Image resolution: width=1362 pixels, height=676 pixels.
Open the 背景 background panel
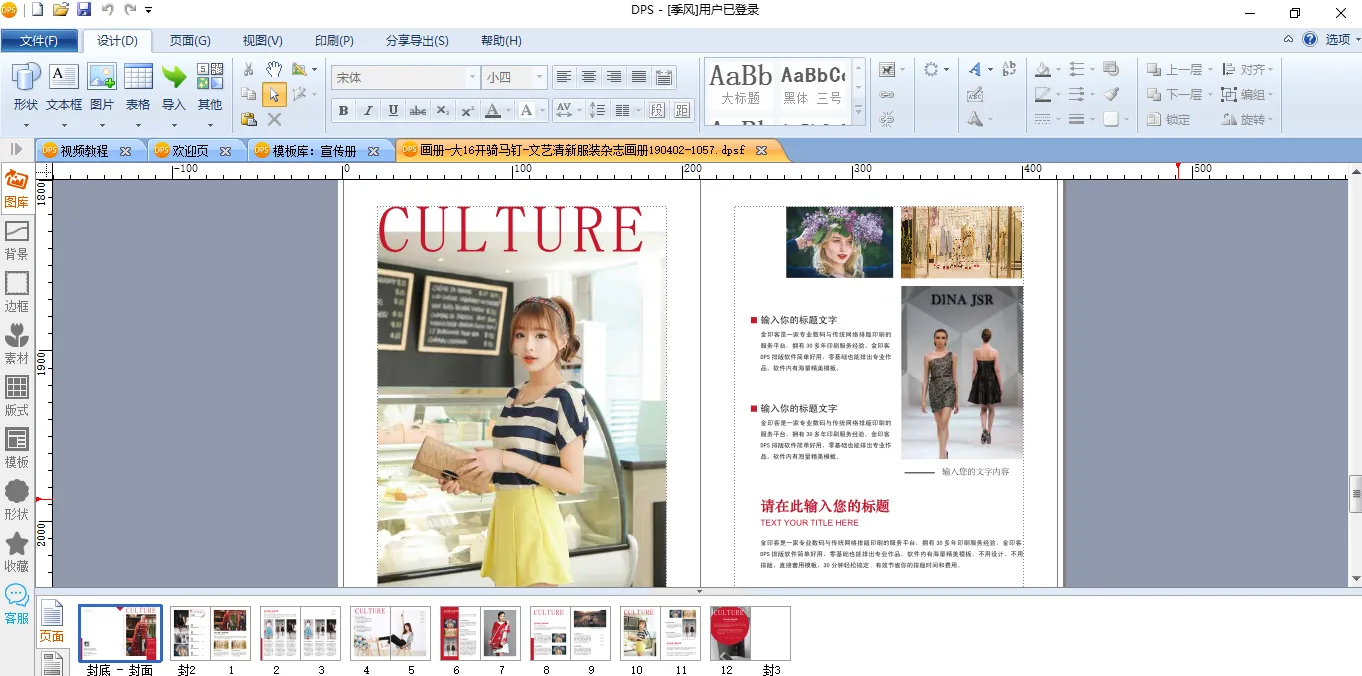pos(17,240)
